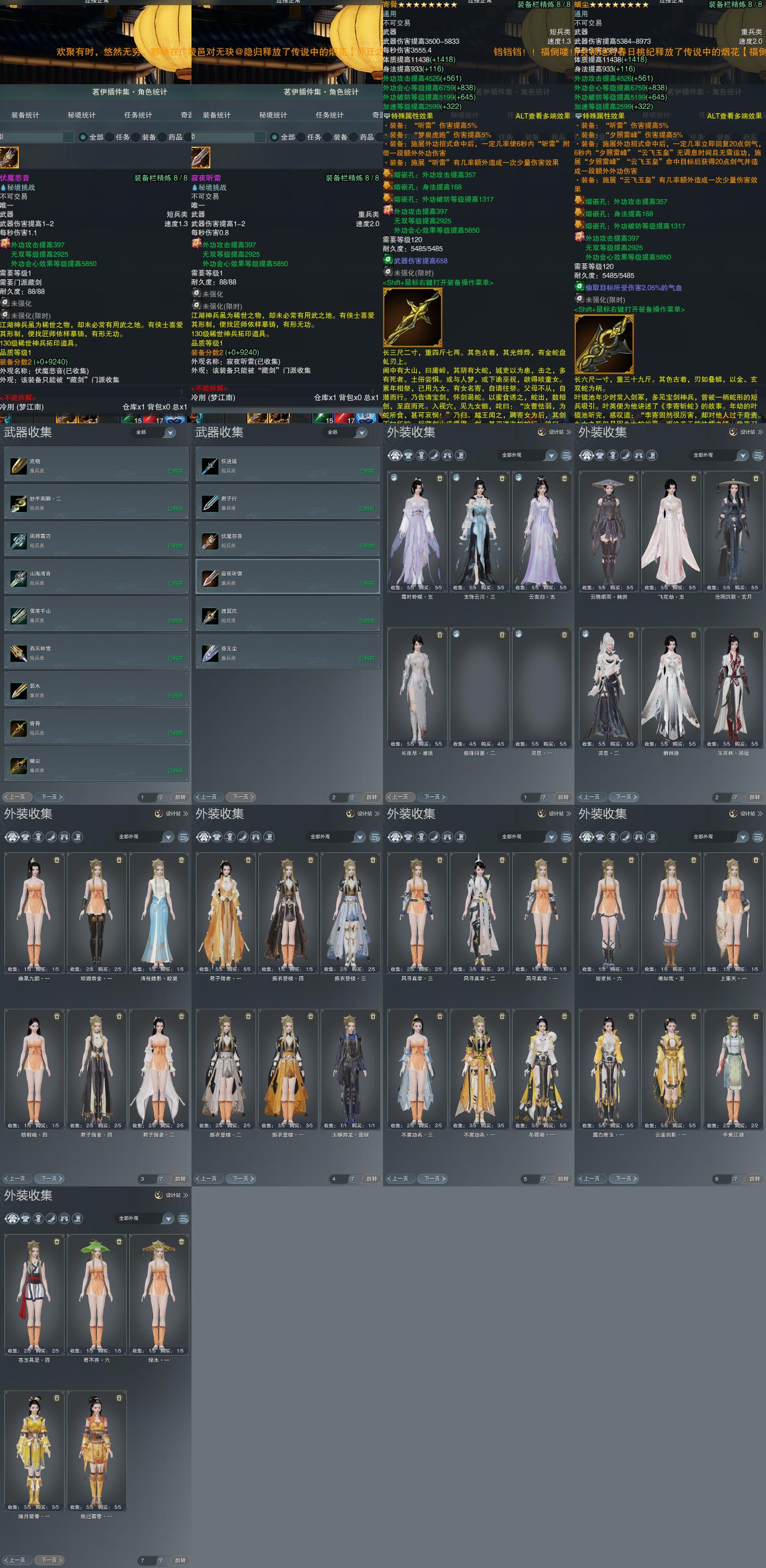The height and width of the screenshot is (1568, 766).
Task: Select the 任逍遥 weapon icon
Action: pos(210,466)
